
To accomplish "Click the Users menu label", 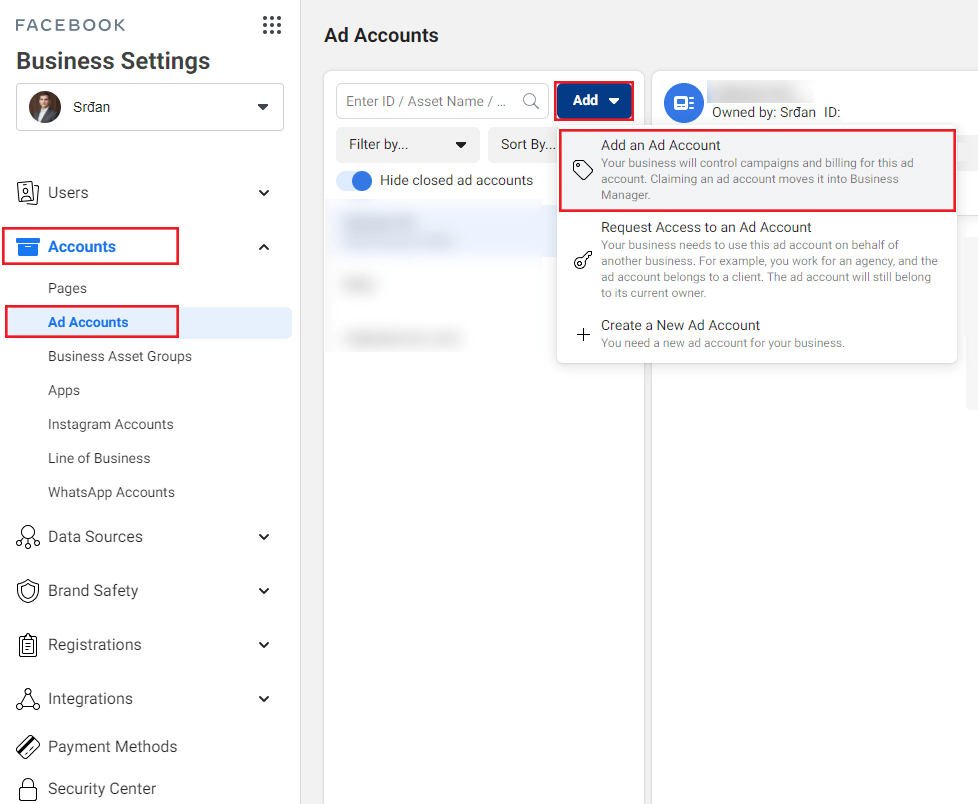I will point(68,193).
